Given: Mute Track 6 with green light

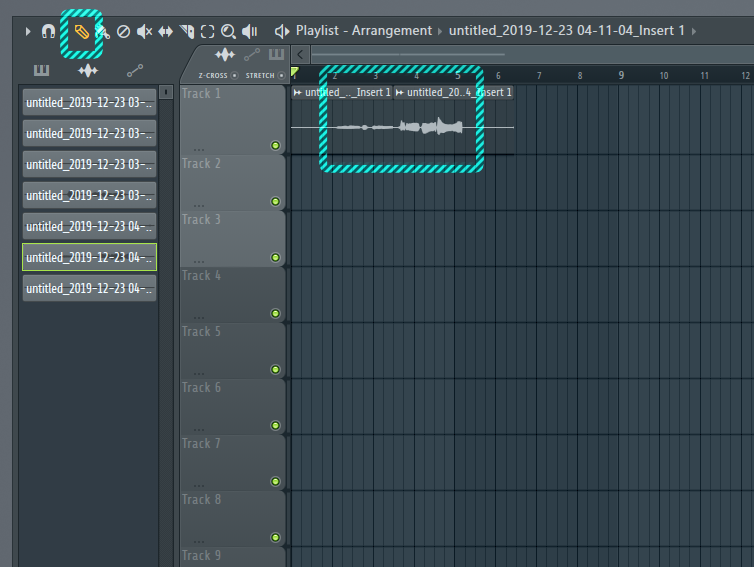Looking at the screenshot, I should [276, 425].
